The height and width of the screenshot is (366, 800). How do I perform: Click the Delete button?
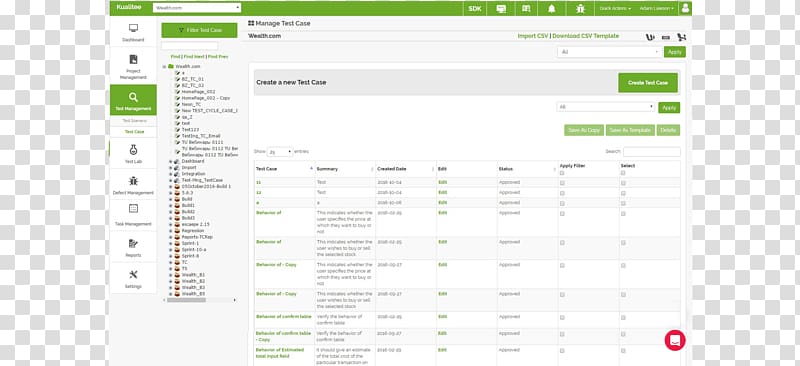[x=668, y=130]
